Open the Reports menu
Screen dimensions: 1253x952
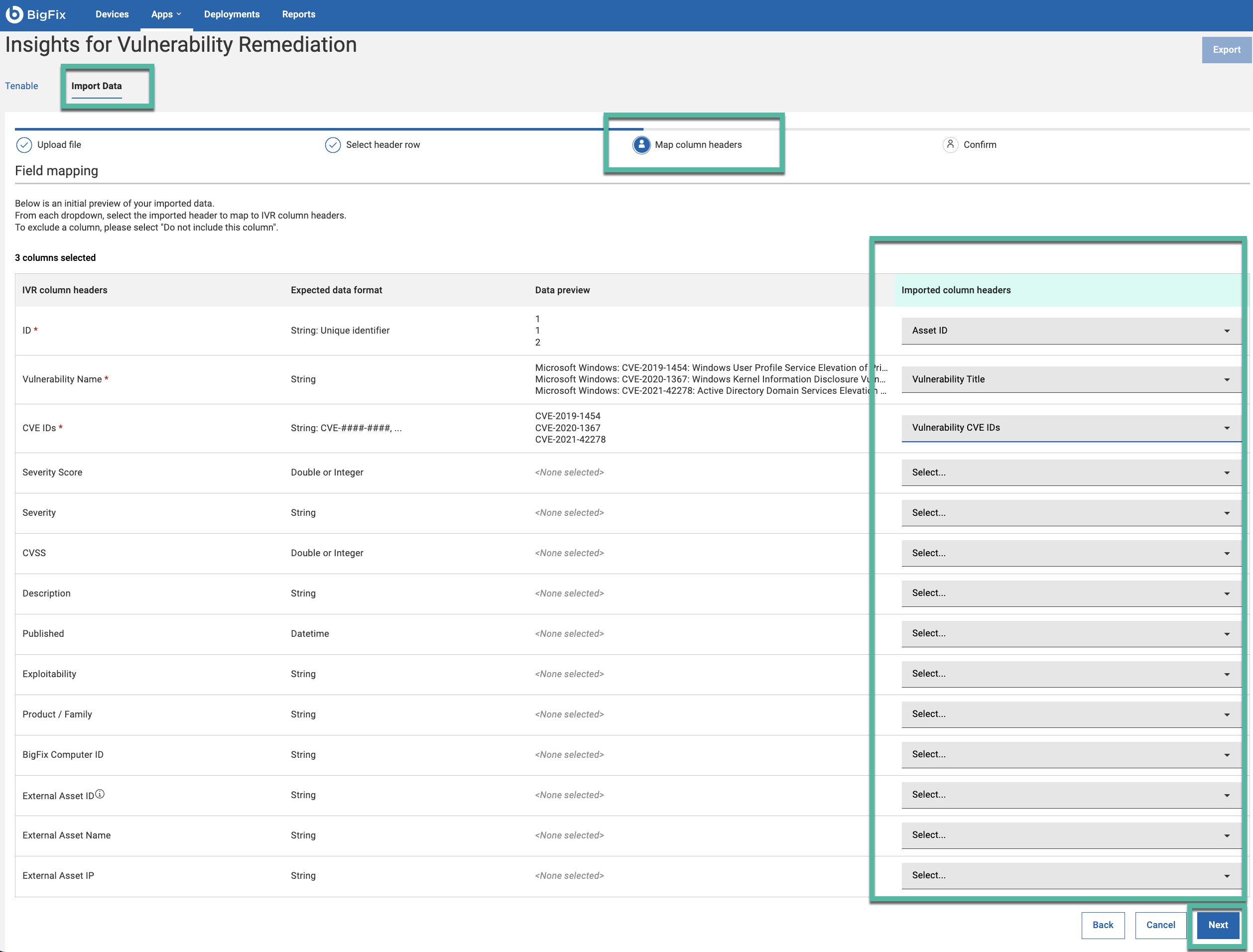tap(299, 14)
